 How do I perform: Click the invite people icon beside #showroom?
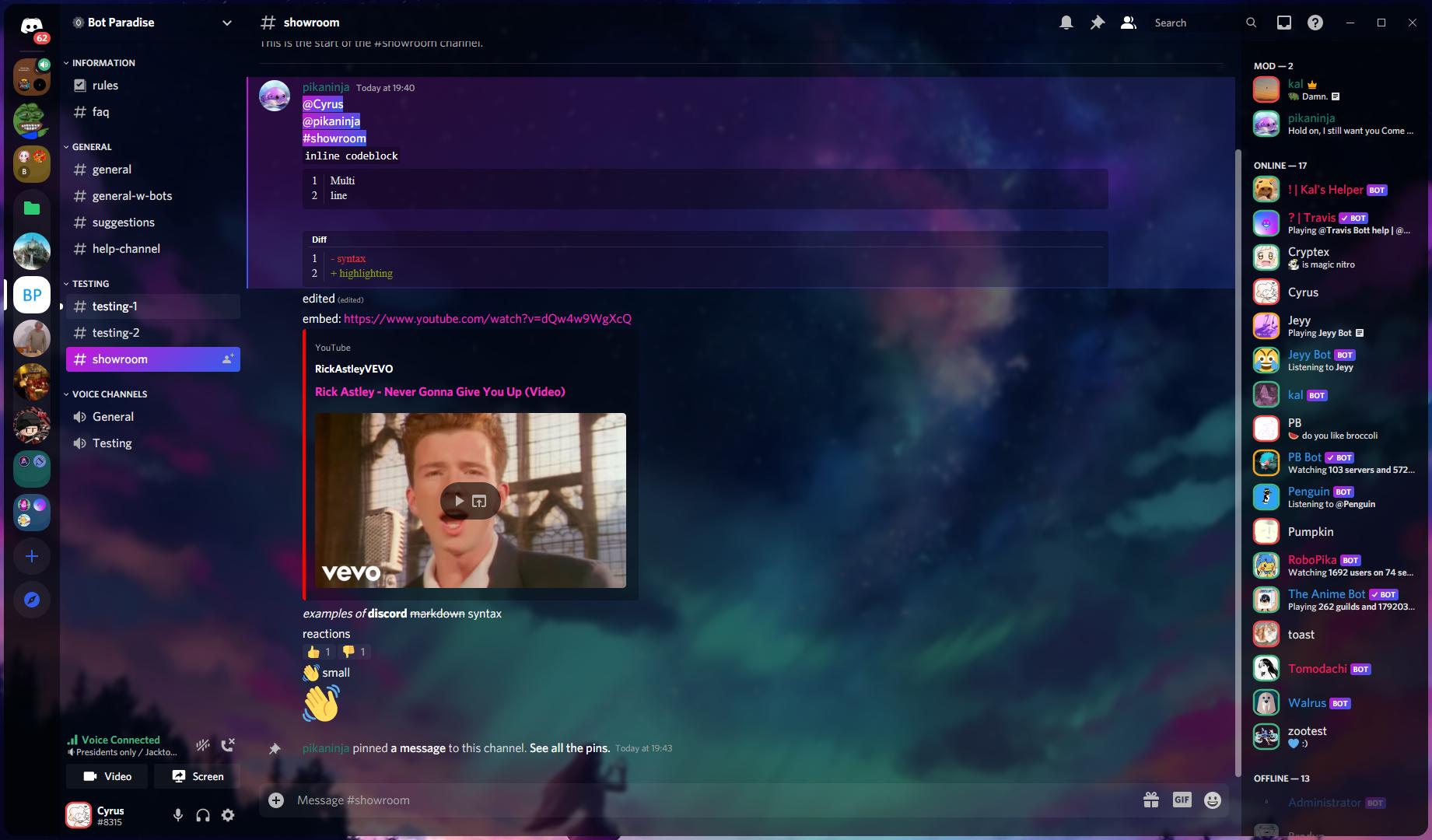227,359
